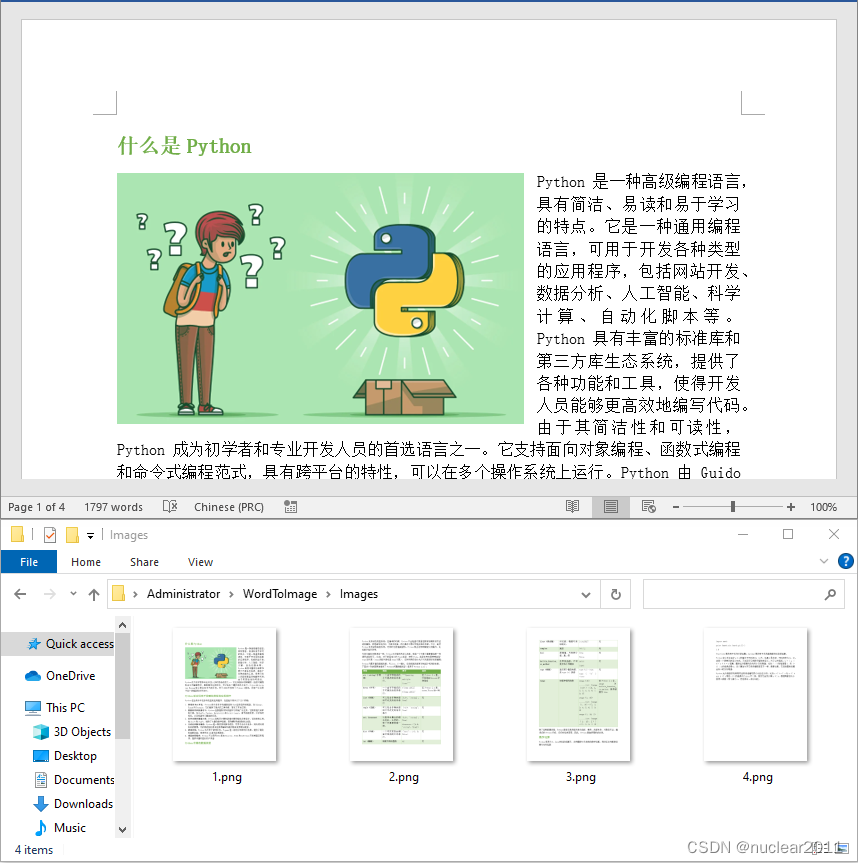The height and width of the screenshot is (863, 858).
Task: Click the folder icon in Explorer title bar
Action: point(17,534)
